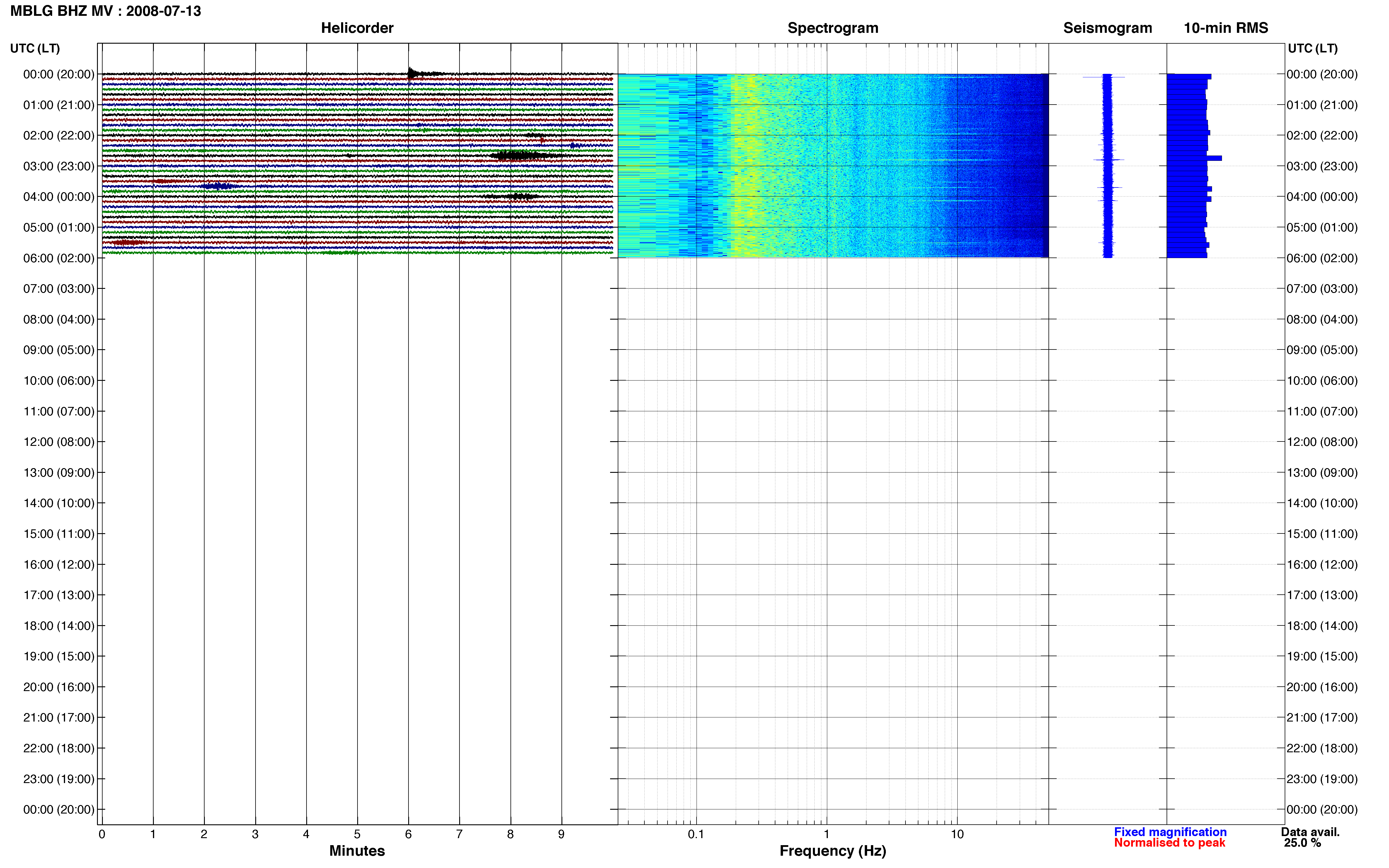Click the Minutes axis label

click(x=357, y=851)
